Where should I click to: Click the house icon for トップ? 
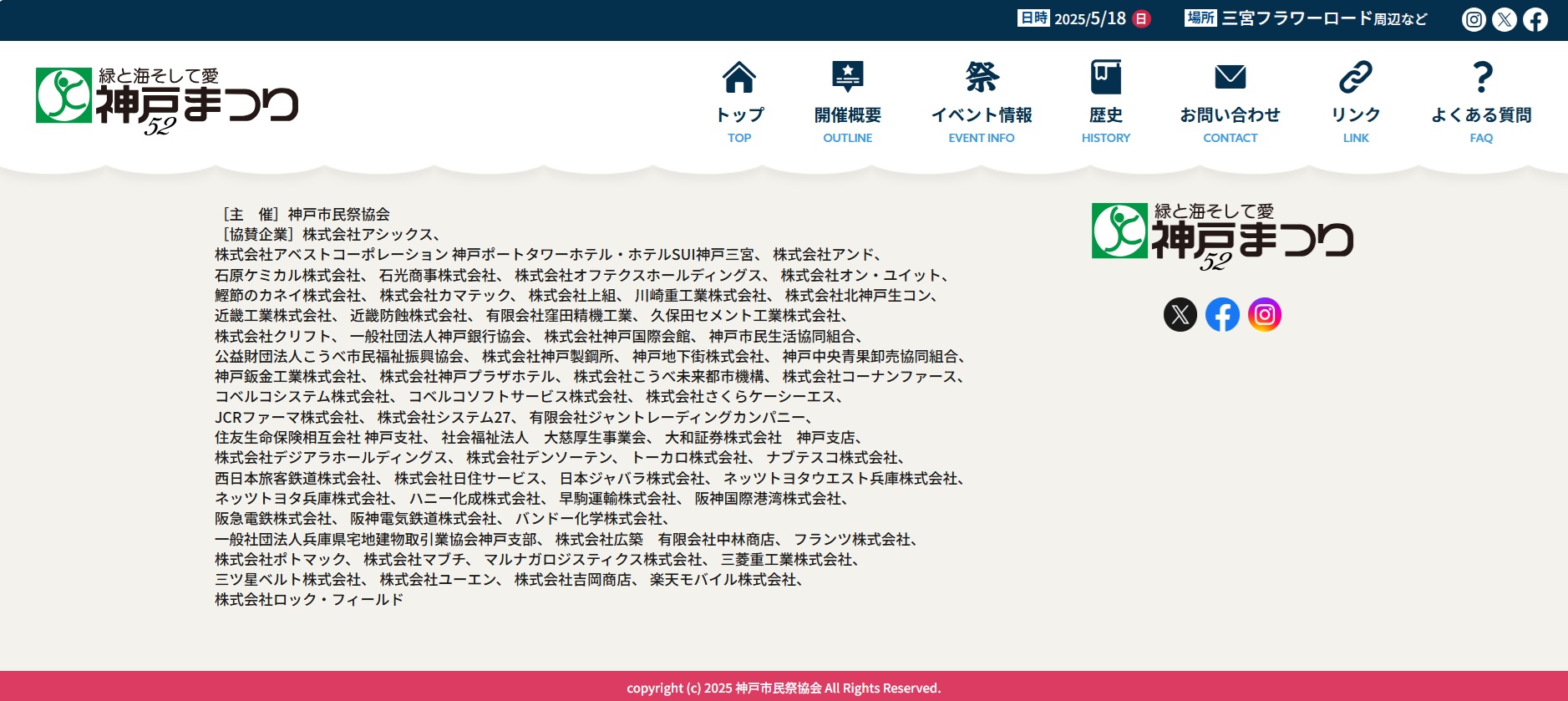(739, 77)
